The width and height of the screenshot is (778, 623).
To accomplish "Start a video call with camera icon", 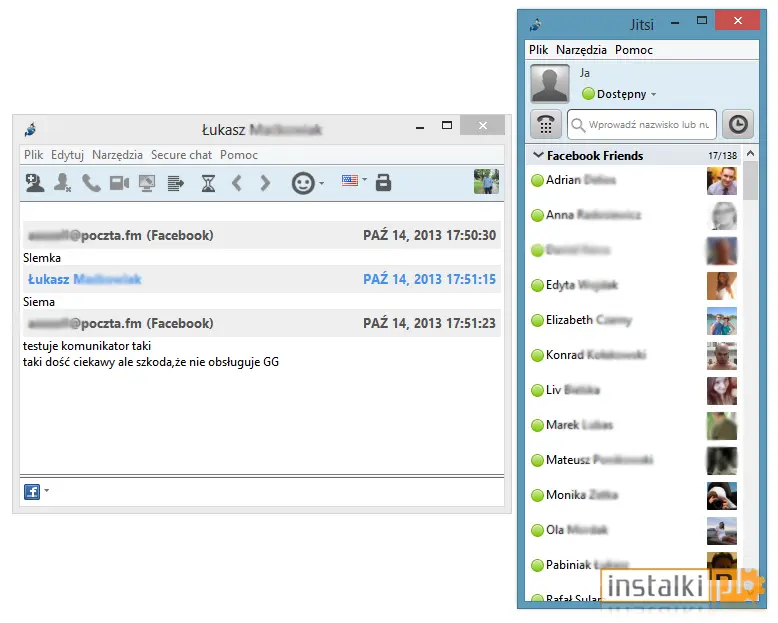I will point(119,184).
